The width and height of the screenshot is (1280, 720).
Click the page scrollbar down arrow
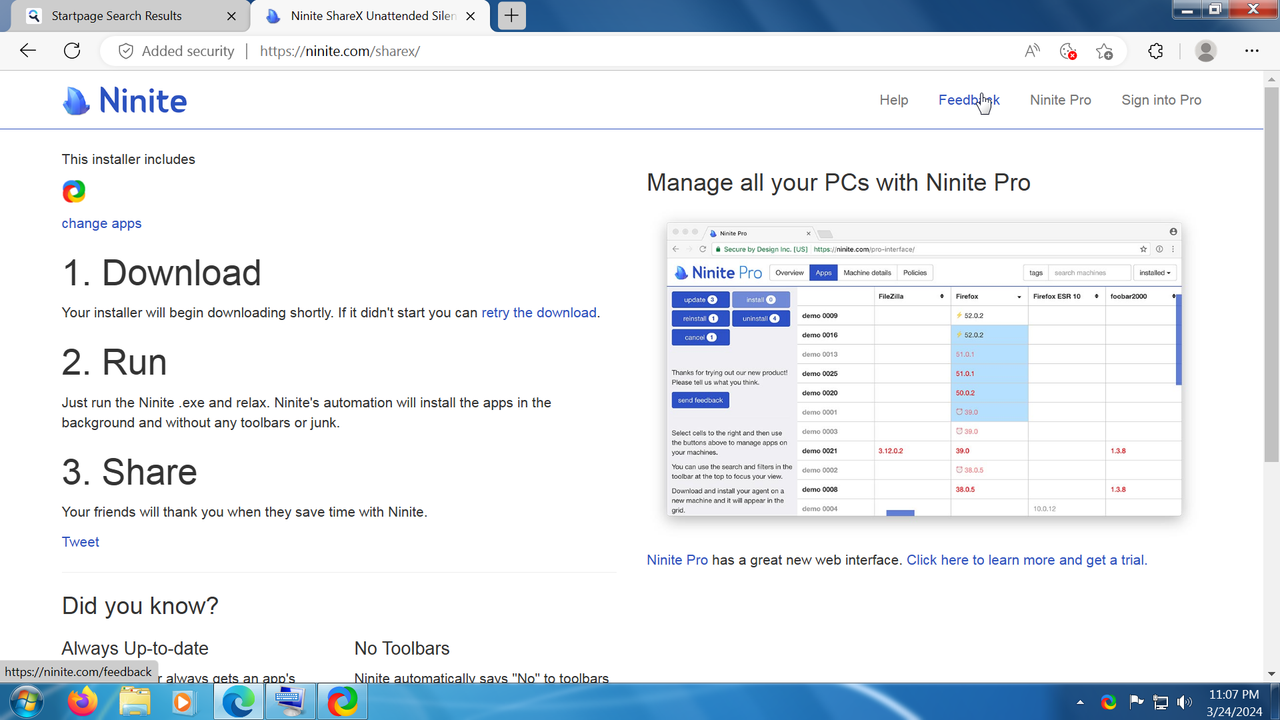click(x=1271, y=673)
